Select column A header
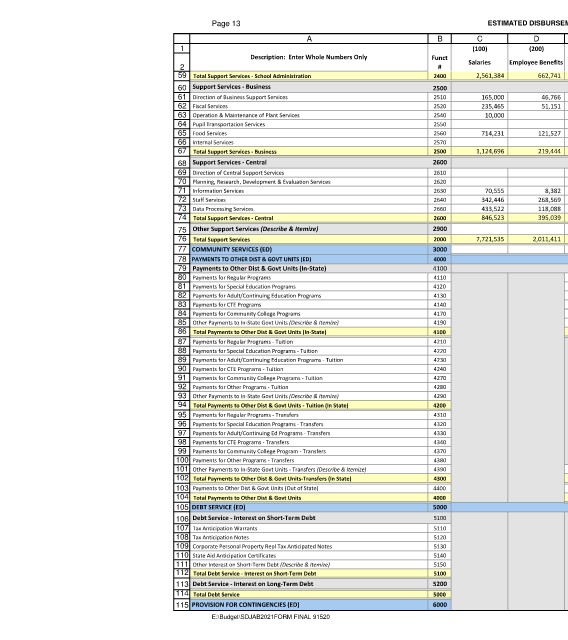The width and height of the screenshot is (568, 640). 309,39
